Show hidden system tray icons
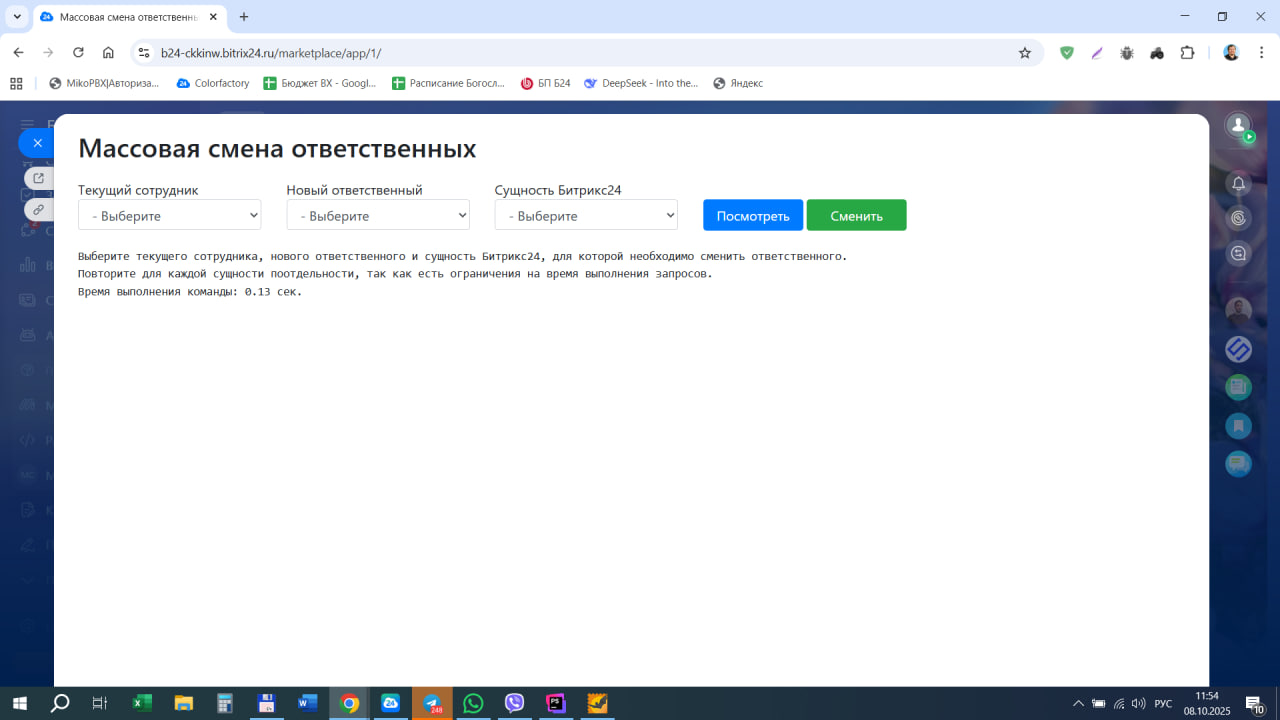This screenshot has width=1280, height=720. (x=1078, y=703)
